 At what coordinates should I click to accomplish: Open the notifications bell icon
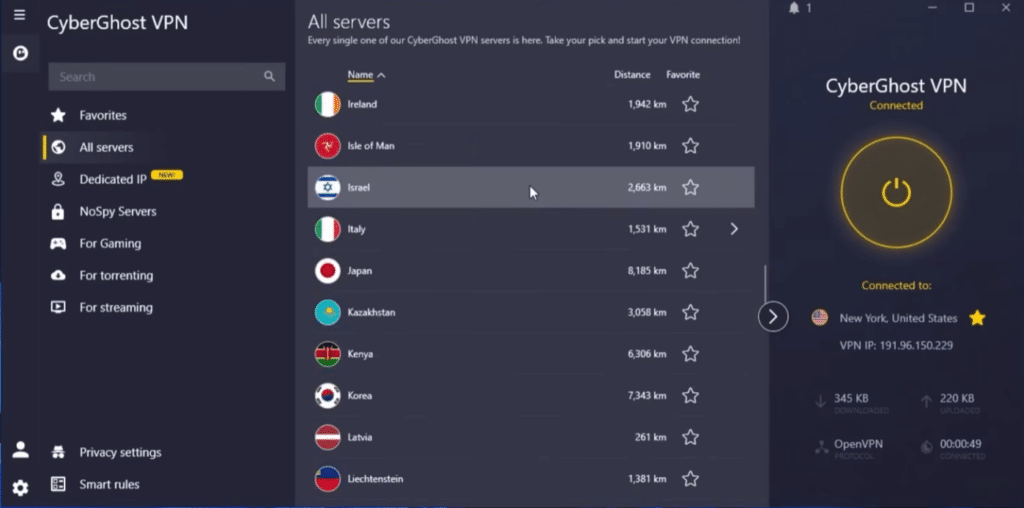794,8
